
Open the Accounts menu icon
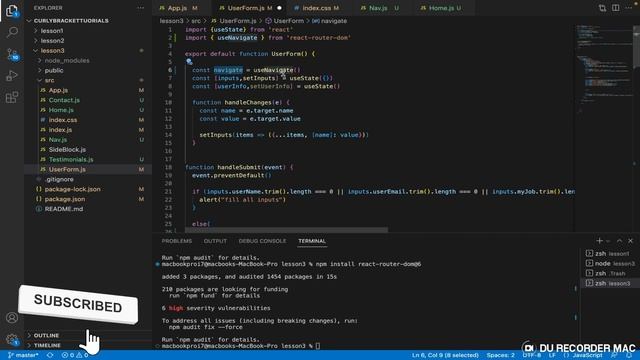(12, 317)
